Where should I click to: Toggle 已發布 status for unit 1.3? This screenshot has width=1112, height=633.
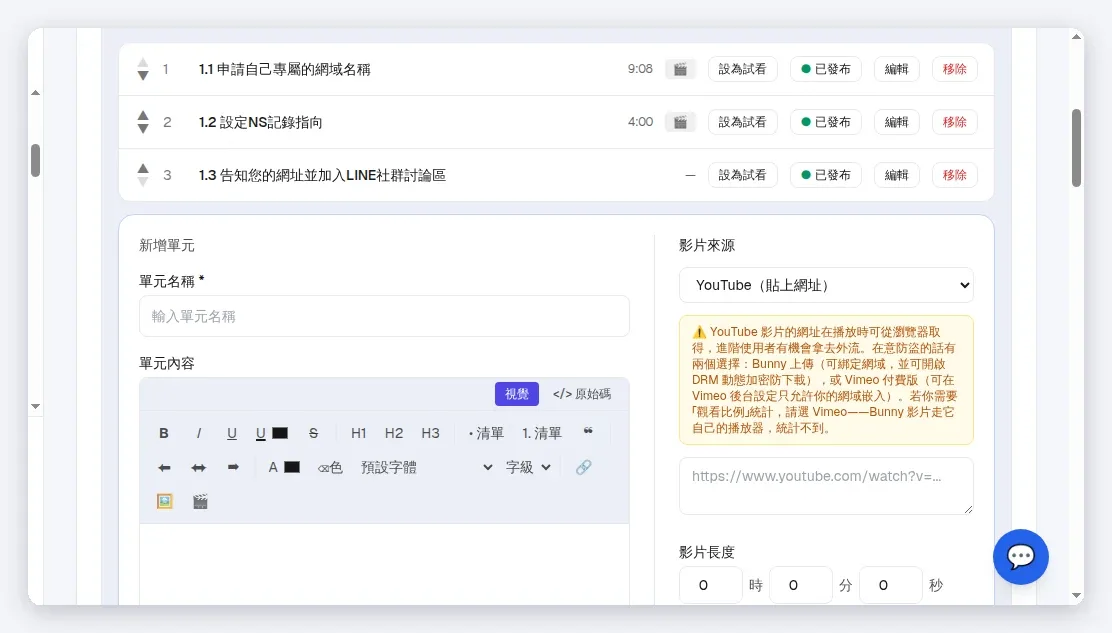coord(825,175)
